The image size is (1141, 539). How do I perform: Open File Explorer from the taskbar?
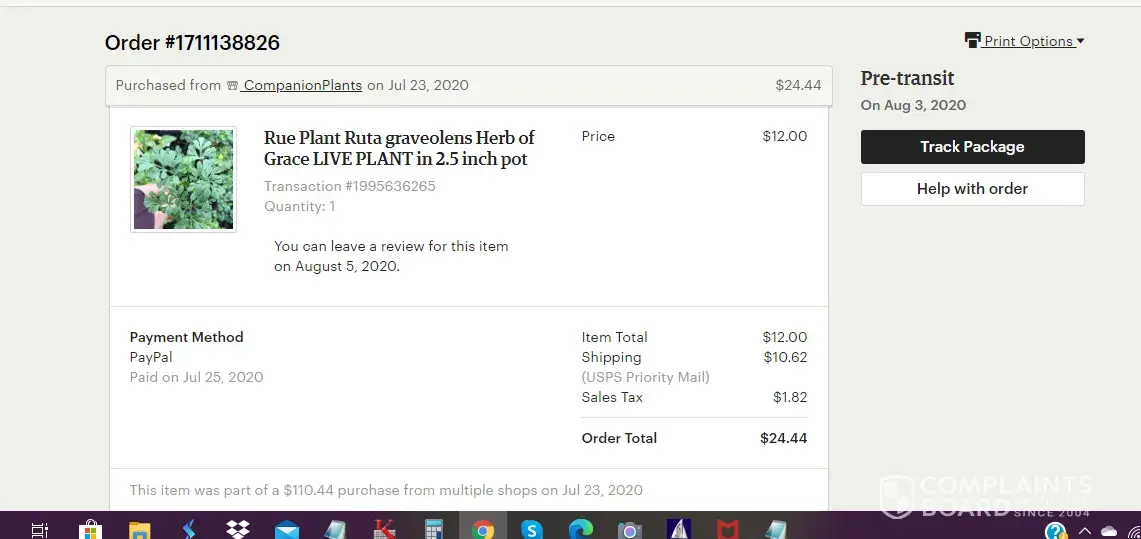pos(139,529)
